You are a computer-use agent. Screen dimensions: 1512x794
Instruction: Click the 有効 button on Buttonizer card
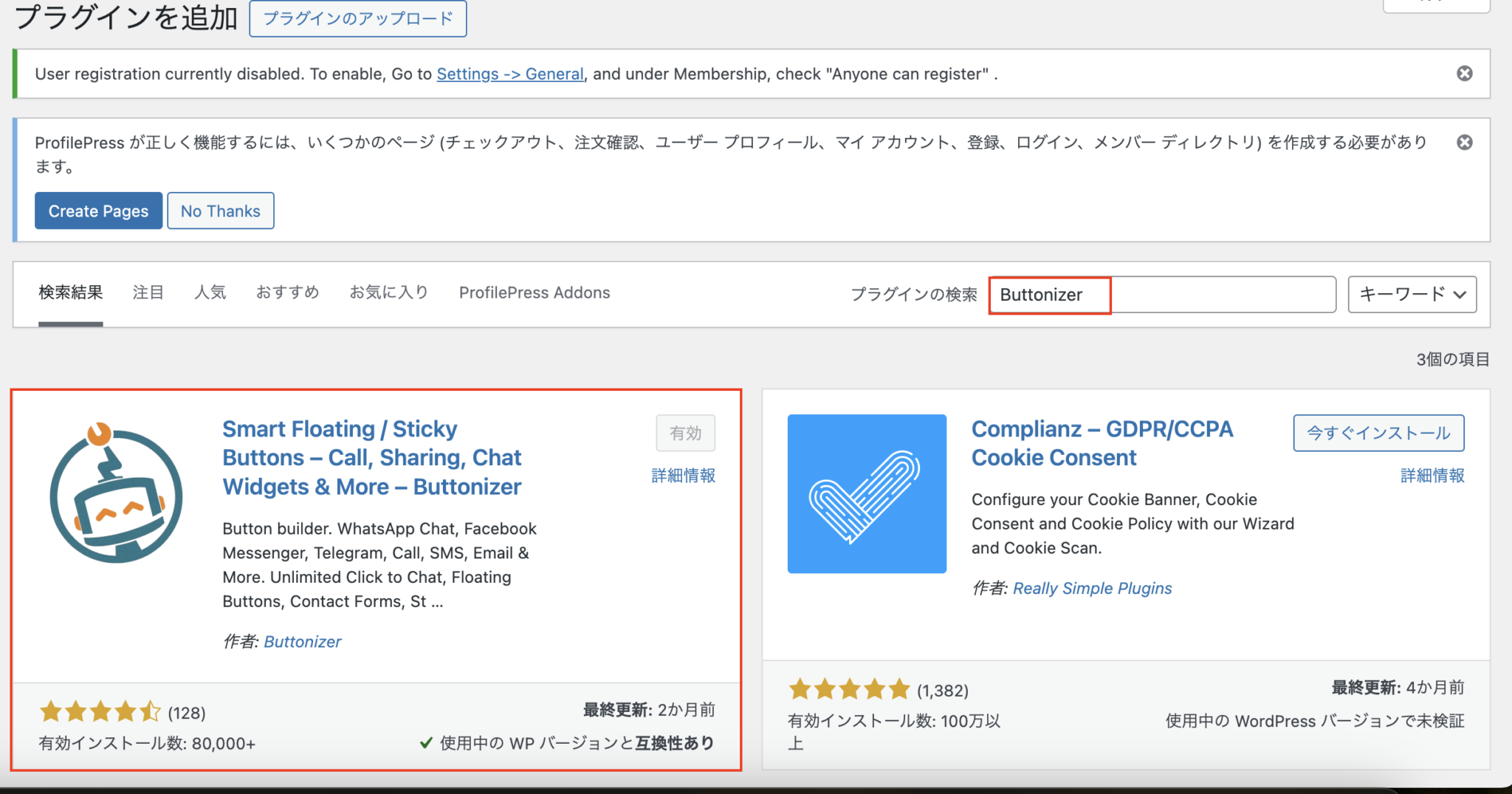685,434
